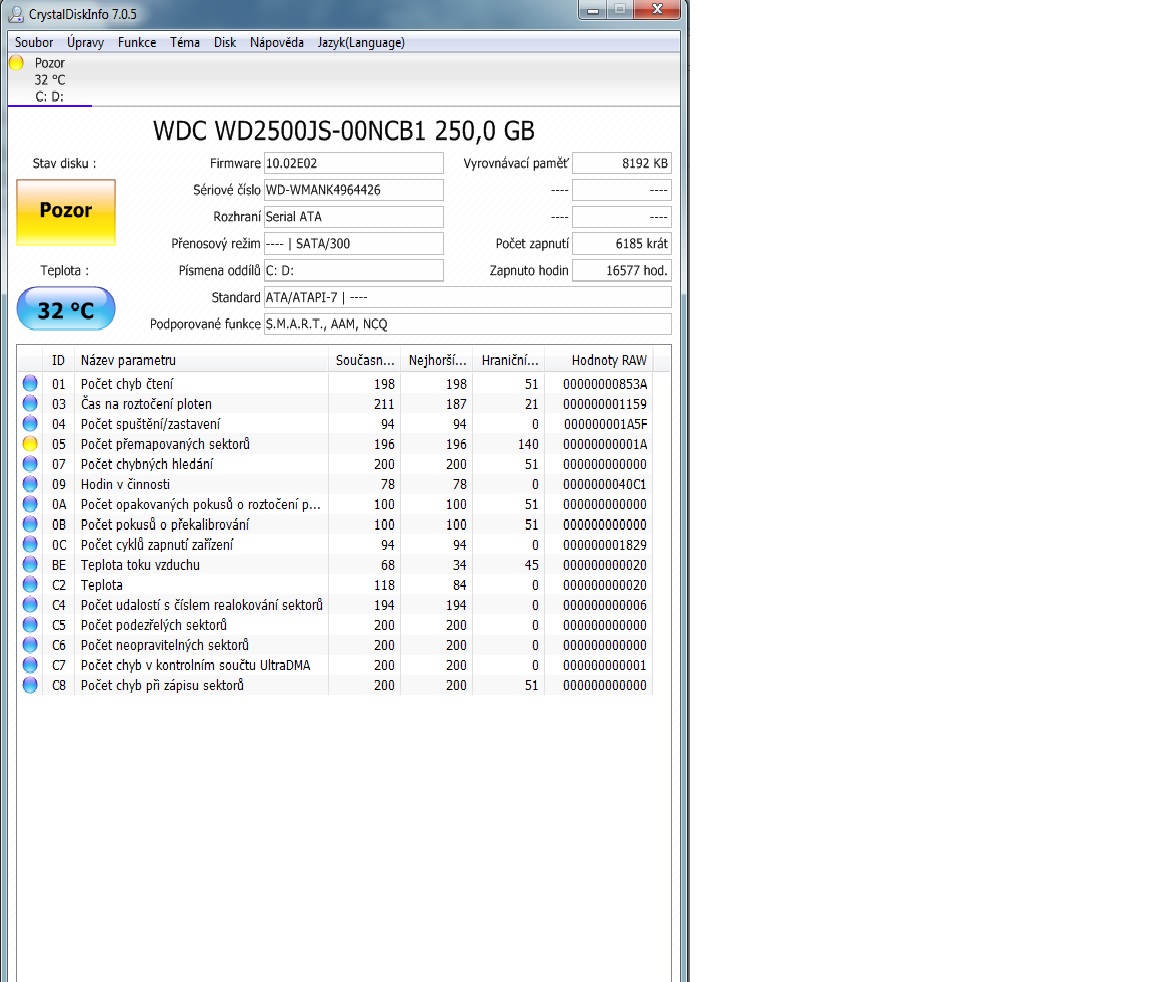Click the RAW value 00000000001A
This screenshot has height=982, width=1152.
605,444
